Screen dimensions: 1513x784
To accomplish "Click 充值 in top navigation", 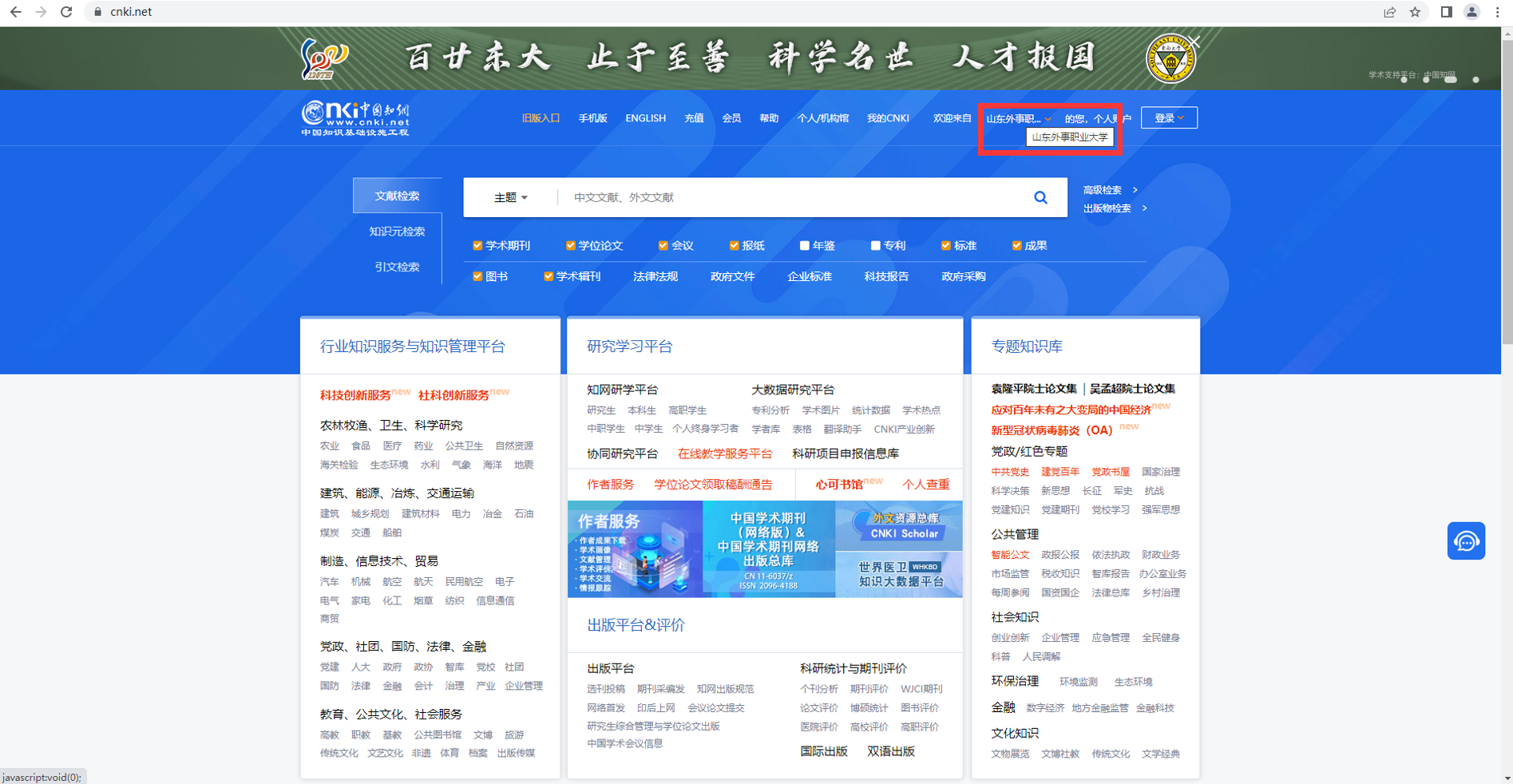I will tap(694, 118).
